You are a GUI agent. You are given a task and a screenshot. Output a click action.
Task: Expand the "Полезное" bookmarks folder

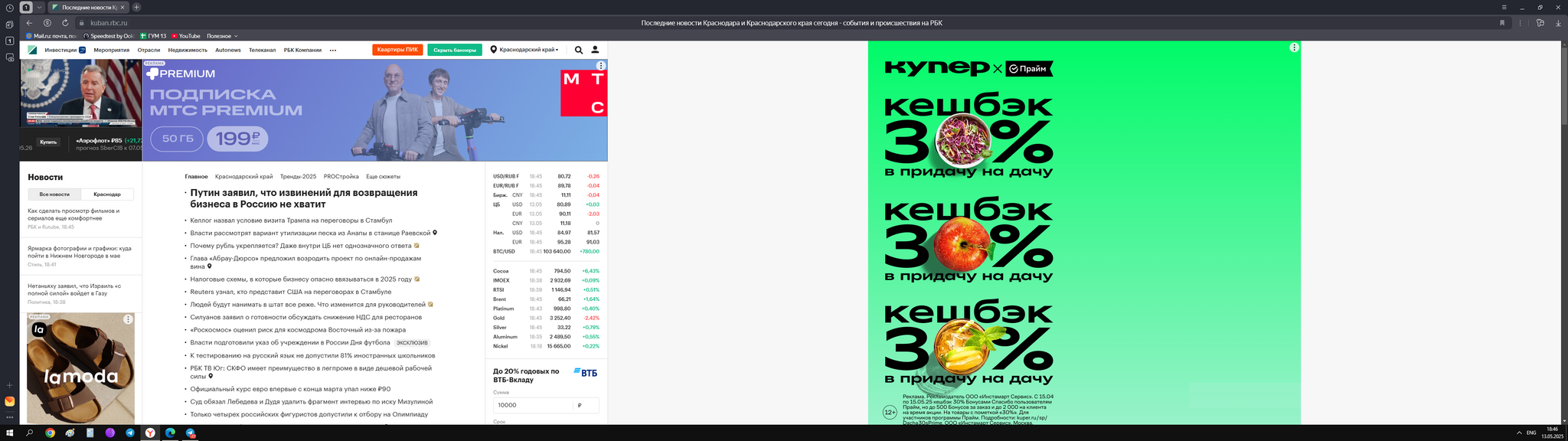pyautogui.click(x=222, y=36)
